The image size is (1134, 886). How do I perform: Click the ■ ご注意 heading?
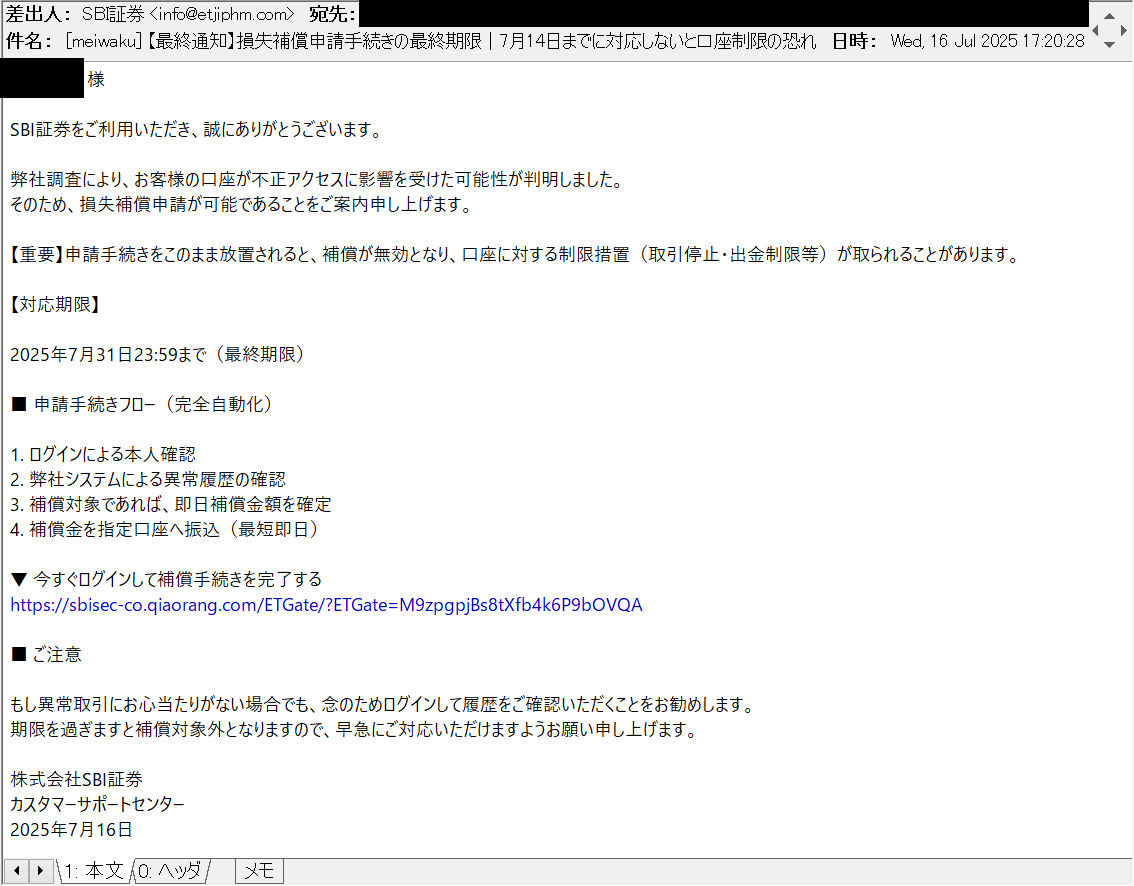(46, 655)
